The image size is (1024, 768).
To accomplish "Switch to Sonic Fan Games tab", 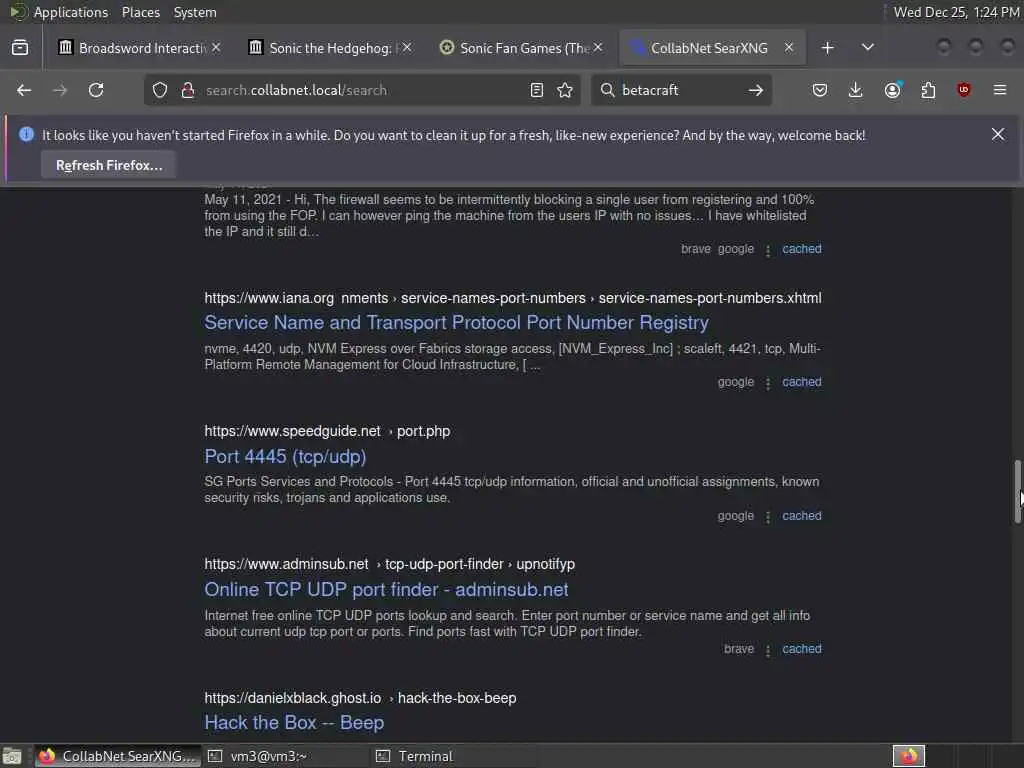I will [520, 48].
